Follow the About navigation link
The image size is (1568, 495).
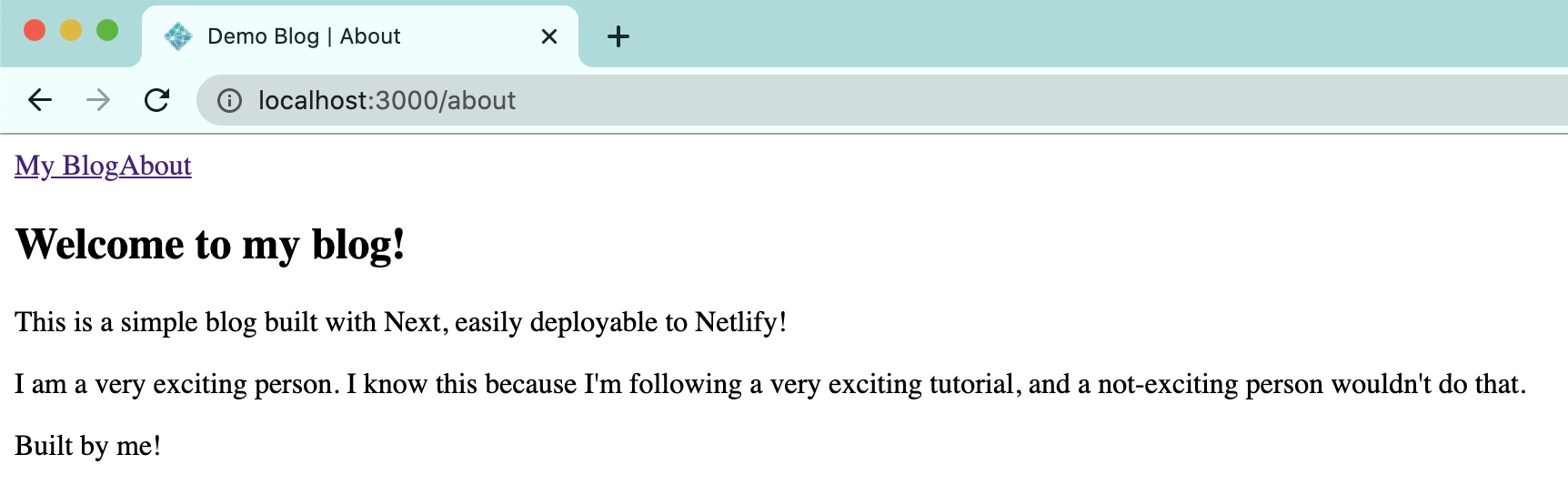(x=156, y=166)
